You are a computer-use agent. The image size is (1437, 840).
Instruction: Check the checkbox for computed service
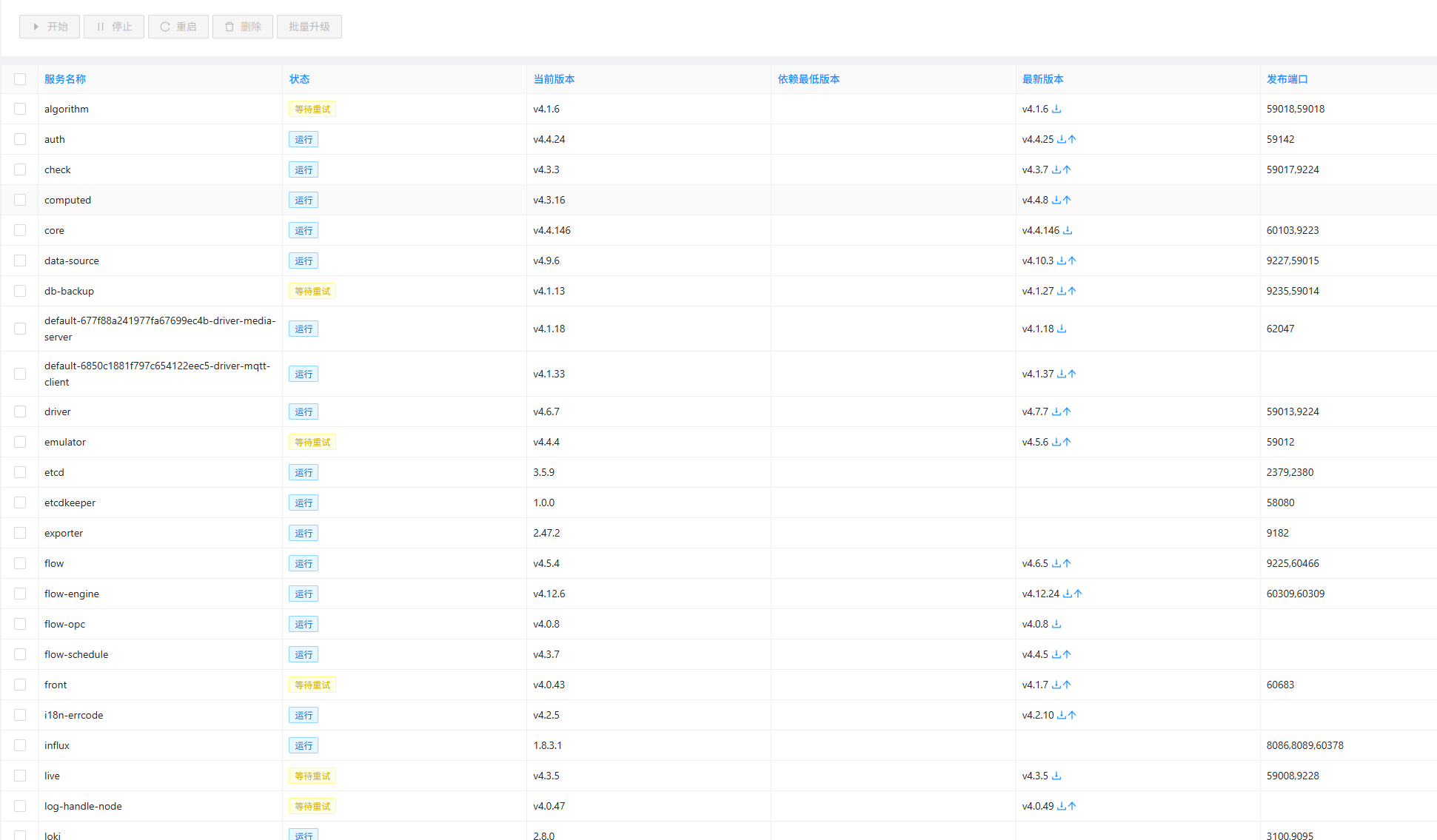pyautogui.click(x=20, y=200)
